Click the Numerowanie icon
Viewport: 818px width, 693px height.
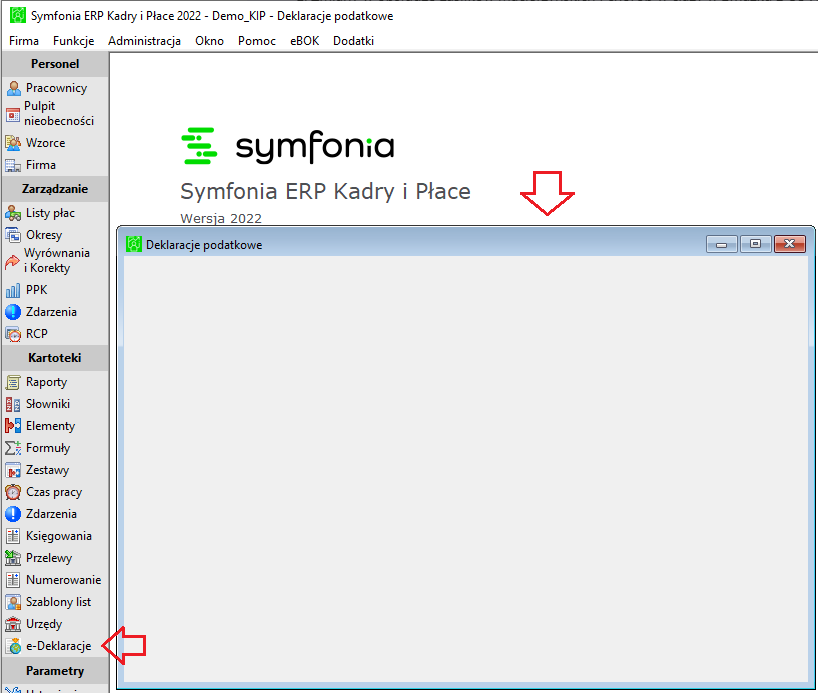coord(13,580)
